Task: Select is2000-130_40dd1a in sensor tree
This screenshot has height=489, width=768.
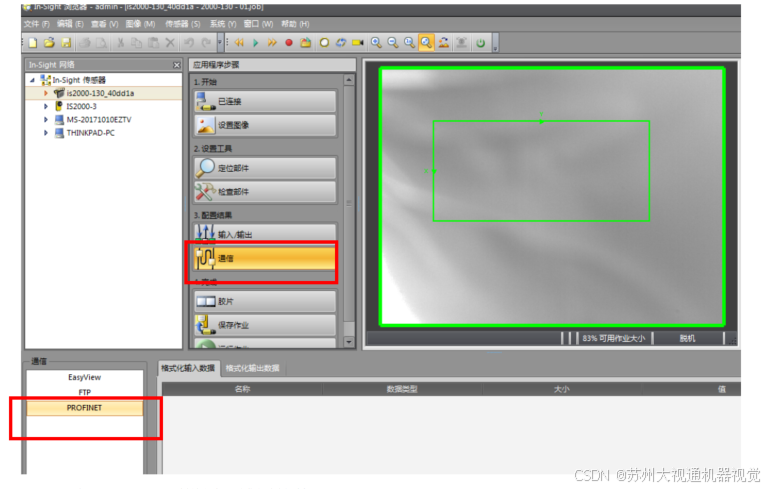Action: pyautogui.click(x=100, y=93)
